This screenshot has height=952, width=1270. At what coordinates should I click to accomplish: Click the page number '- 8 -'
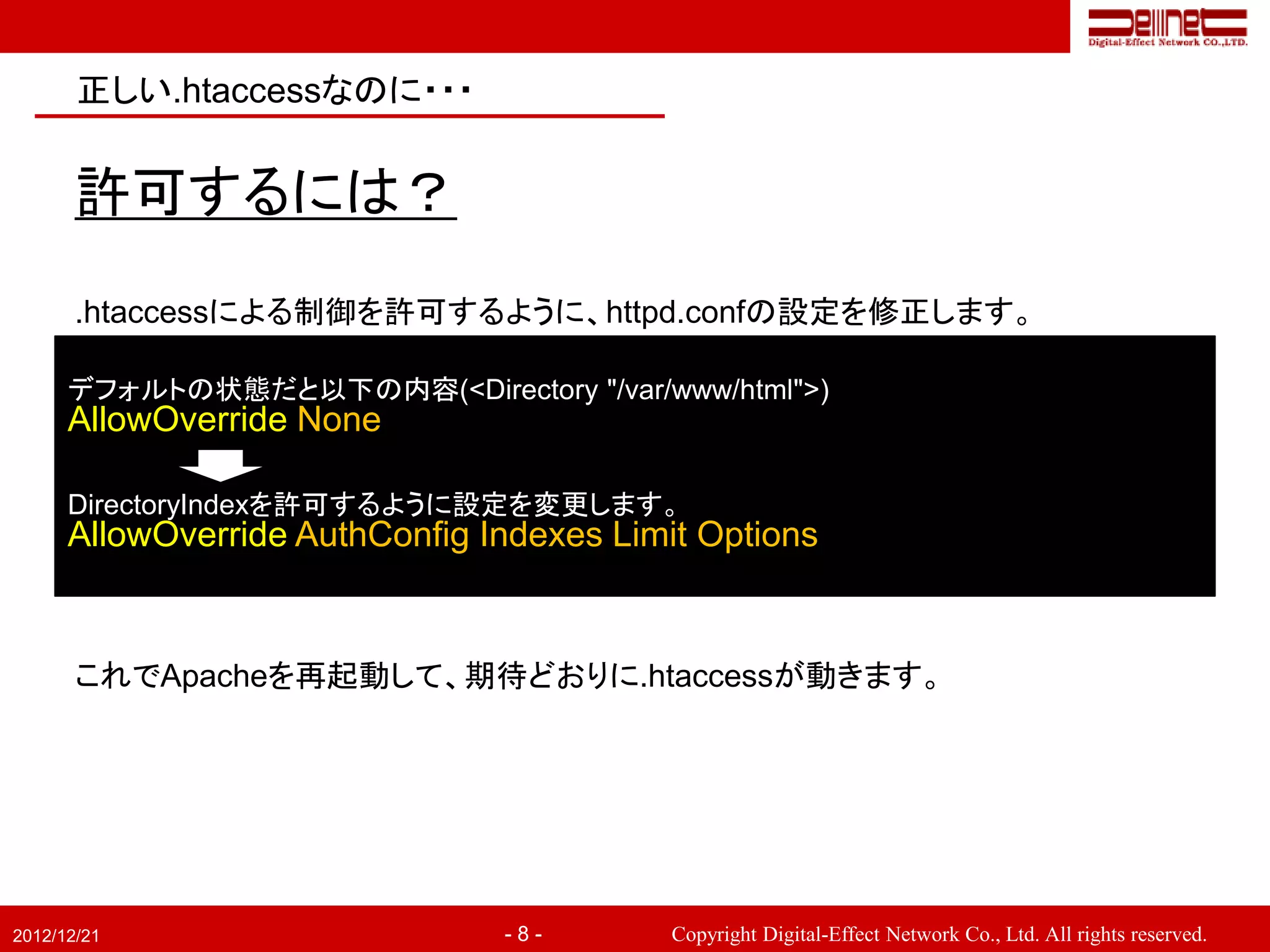523,933
